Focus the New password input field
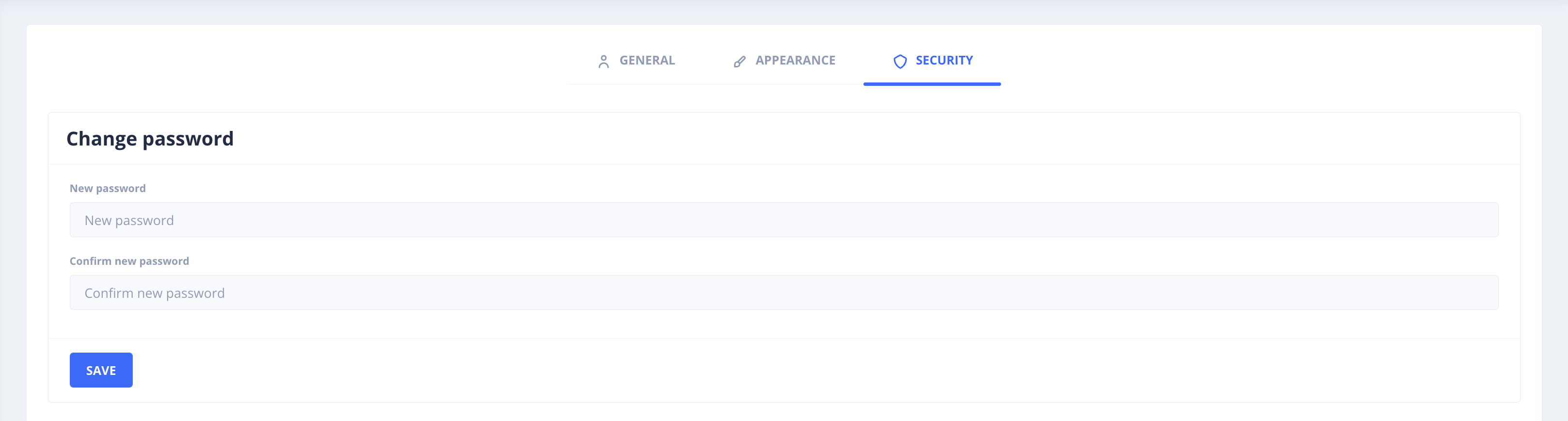Screen dimensions: 1568x421 pos(784,220)
